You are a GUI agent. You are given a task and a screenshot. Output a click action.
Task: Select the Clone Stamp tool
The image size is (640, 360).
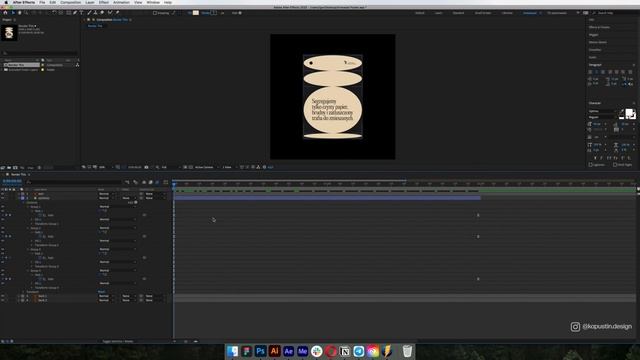click(x=95, y=13)
